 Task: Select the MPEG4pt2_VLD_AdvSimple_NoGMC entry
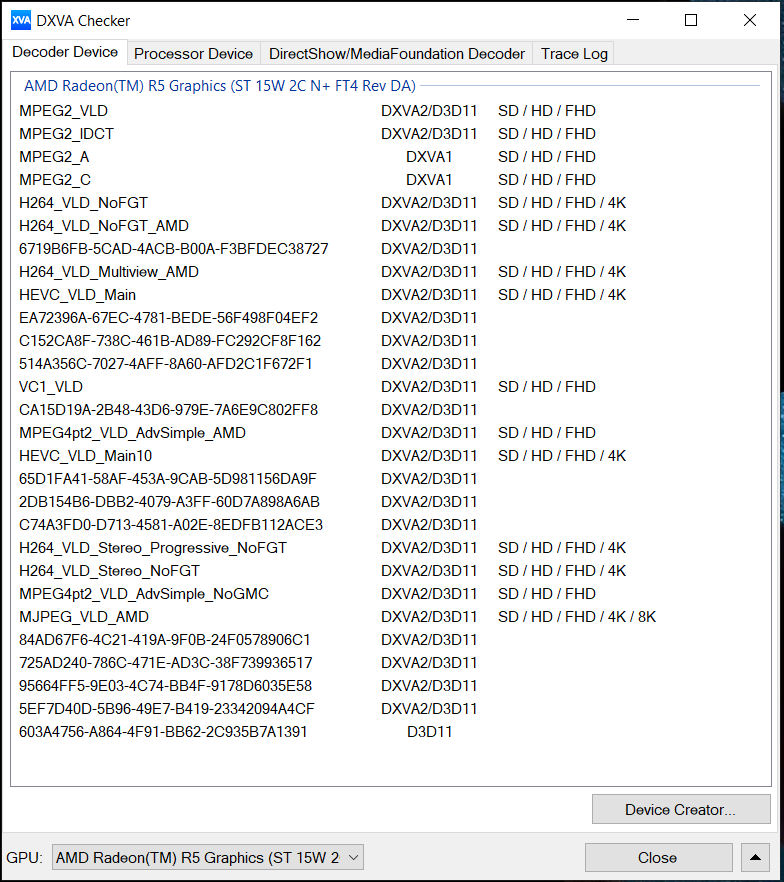click(x=144, y=594)
